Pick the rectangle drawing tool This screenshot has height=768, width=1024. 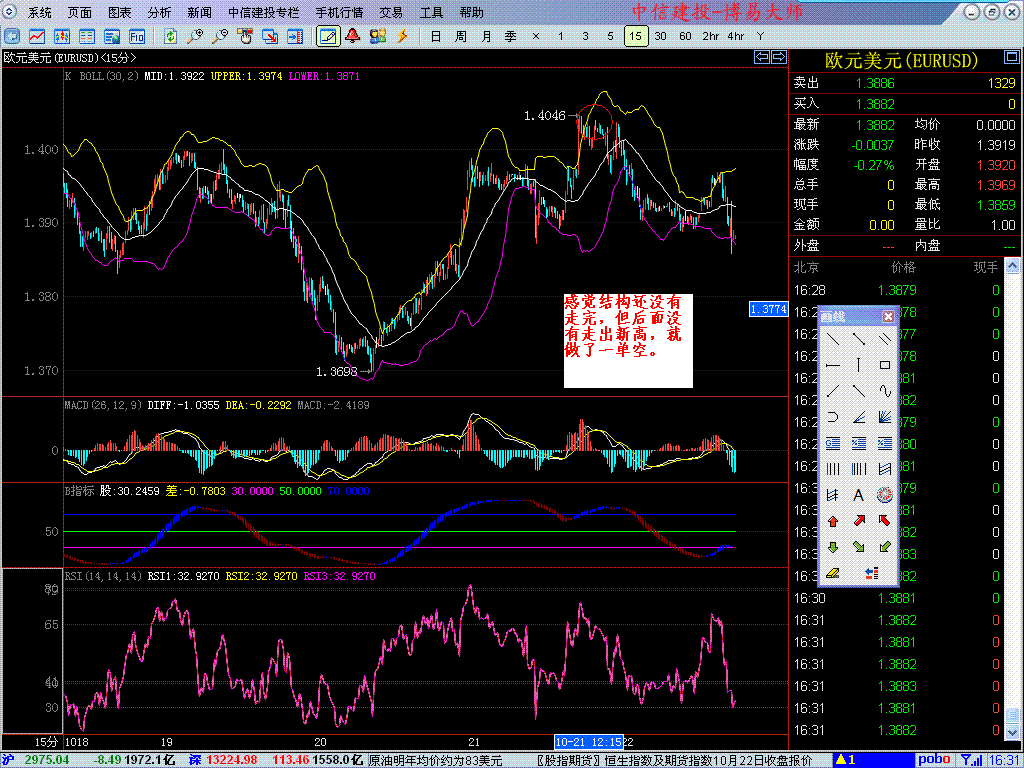pyautogui.click(x=884, y=365)
